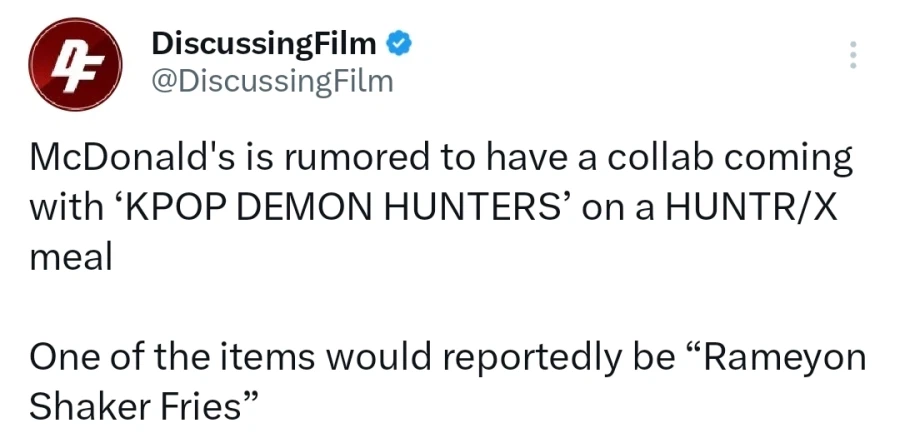This screenshot has height=443, width=900.
Task: Click the "HUNTR/X" text in tweet
Action: [779, 208]
